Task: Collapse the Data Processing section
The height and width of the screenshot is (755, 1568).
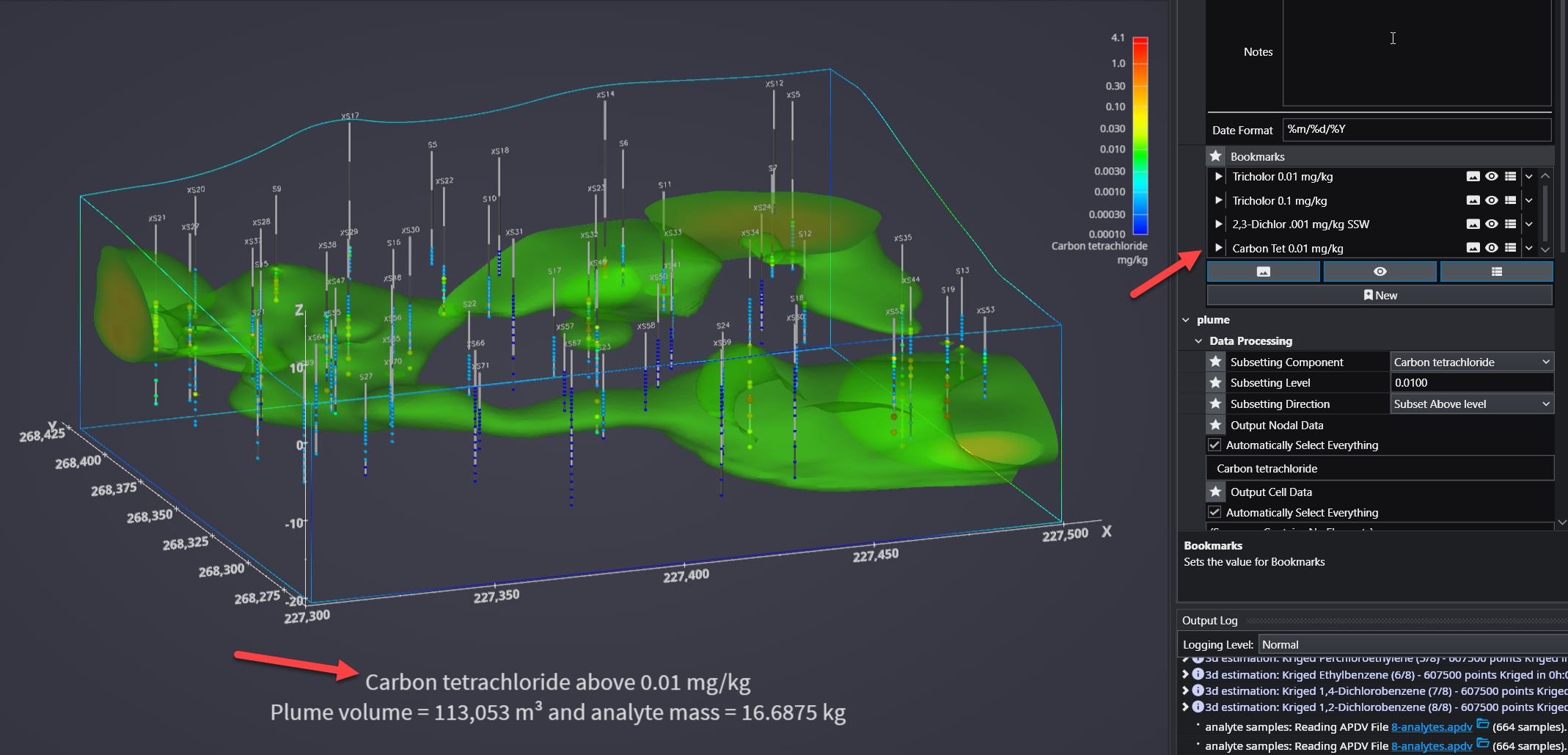Action: point(1198,341)
